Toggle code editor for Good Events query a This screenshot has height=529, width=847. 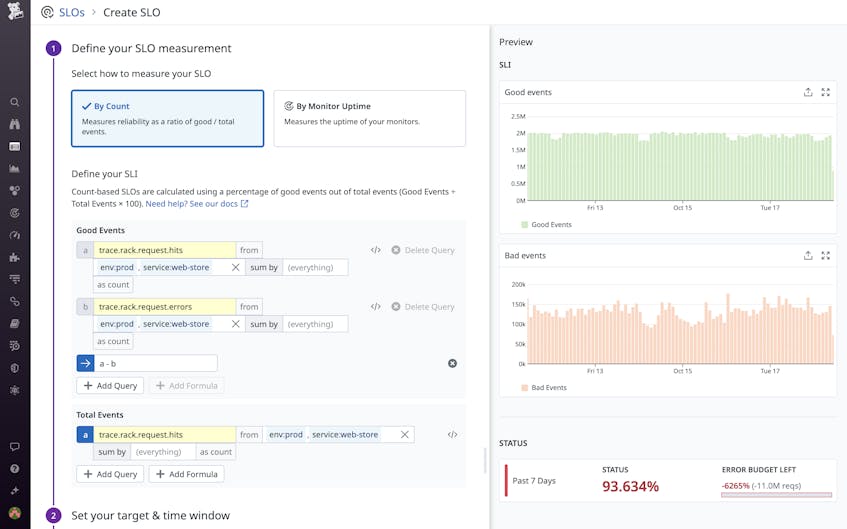coord(376,250)
